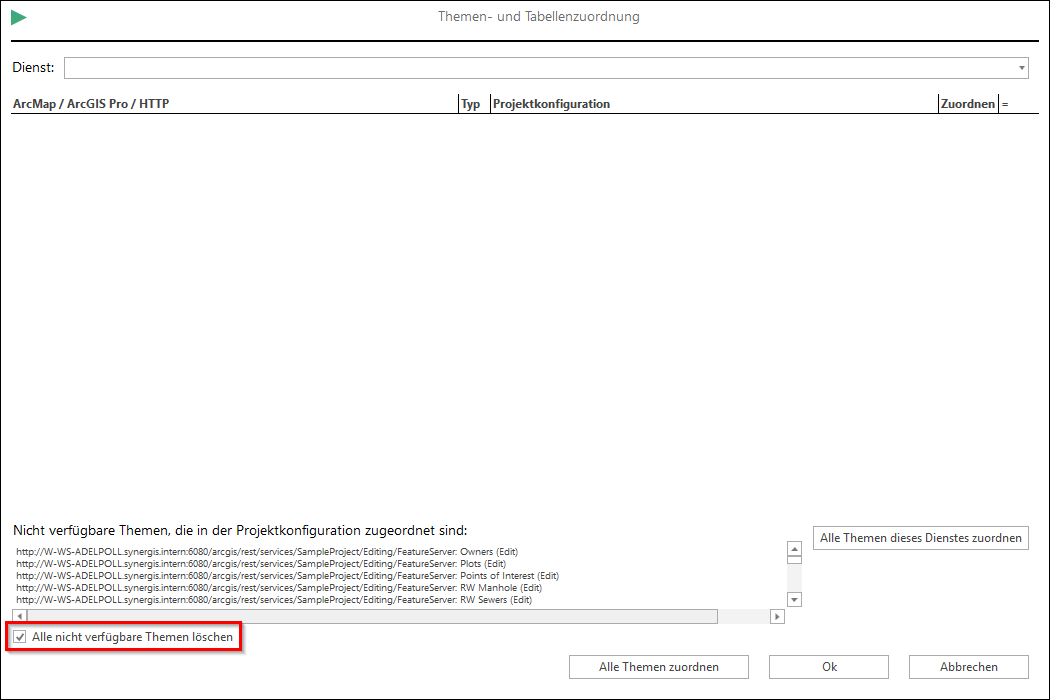The height and width of the screenshot is (700, 1050).
Task: Select the Plots (Edit) list entry
Action: pos(261,564)
